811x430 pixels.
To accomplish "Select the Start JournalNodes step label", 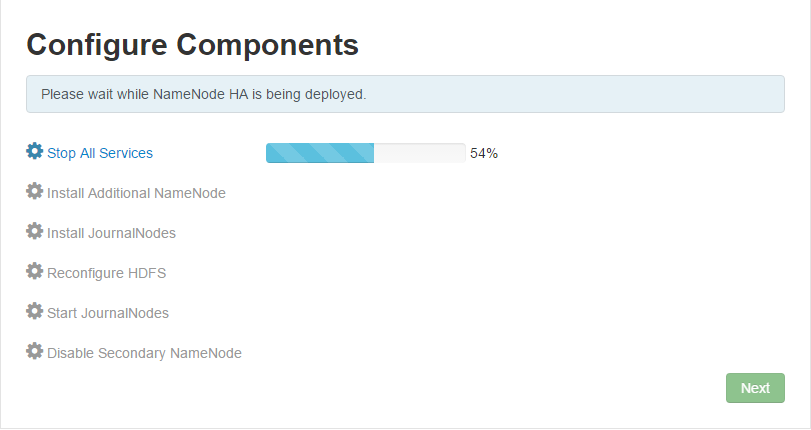I will [x=108, y=313].
